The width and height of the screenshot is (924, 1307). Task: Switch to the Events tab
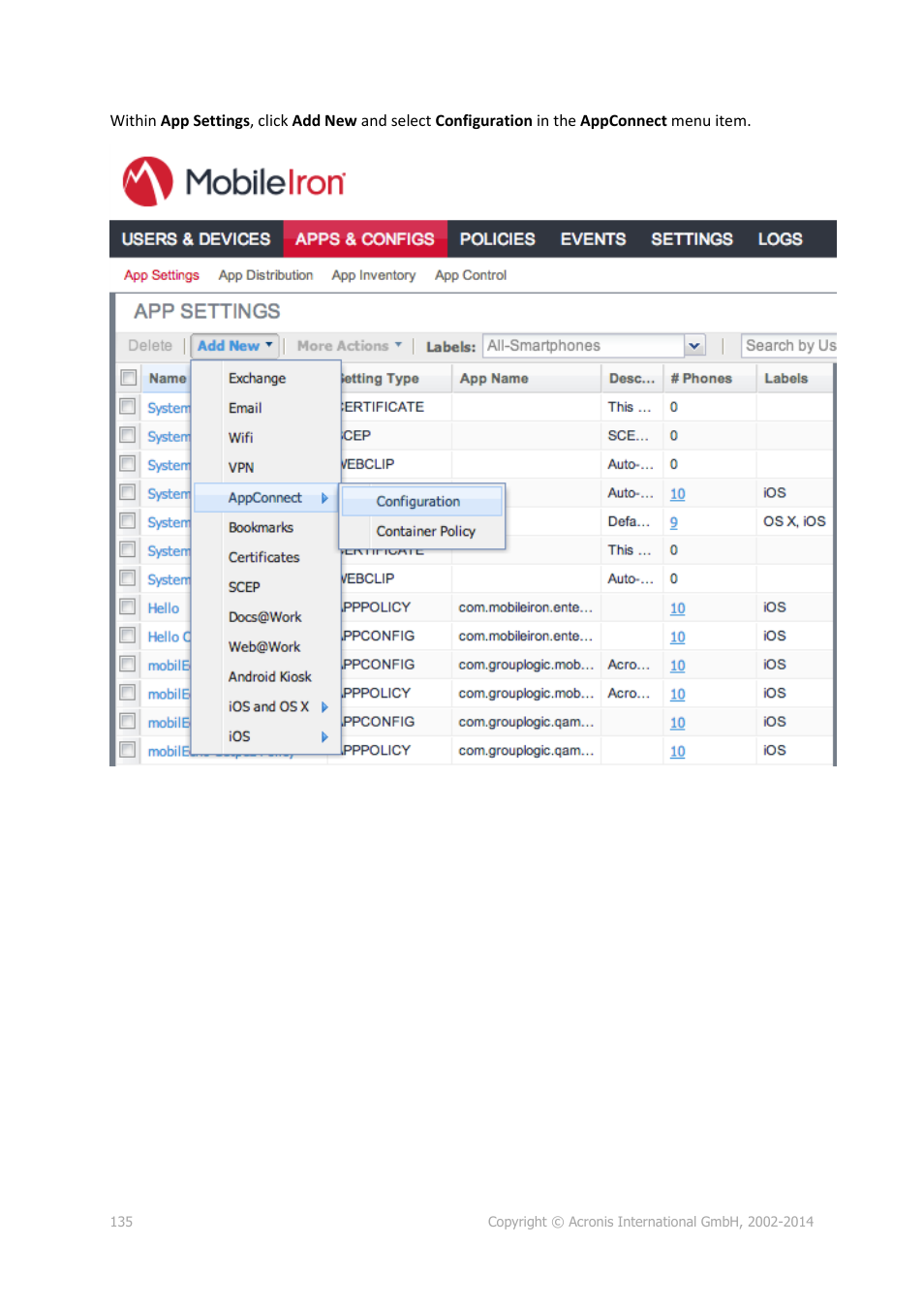593,239
